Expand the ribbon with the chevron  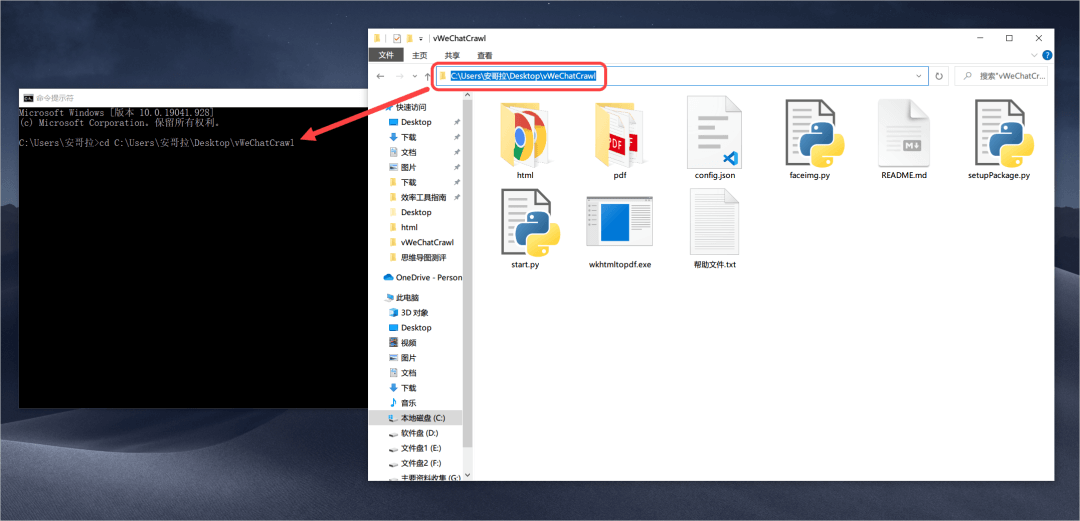(1034, 55)
